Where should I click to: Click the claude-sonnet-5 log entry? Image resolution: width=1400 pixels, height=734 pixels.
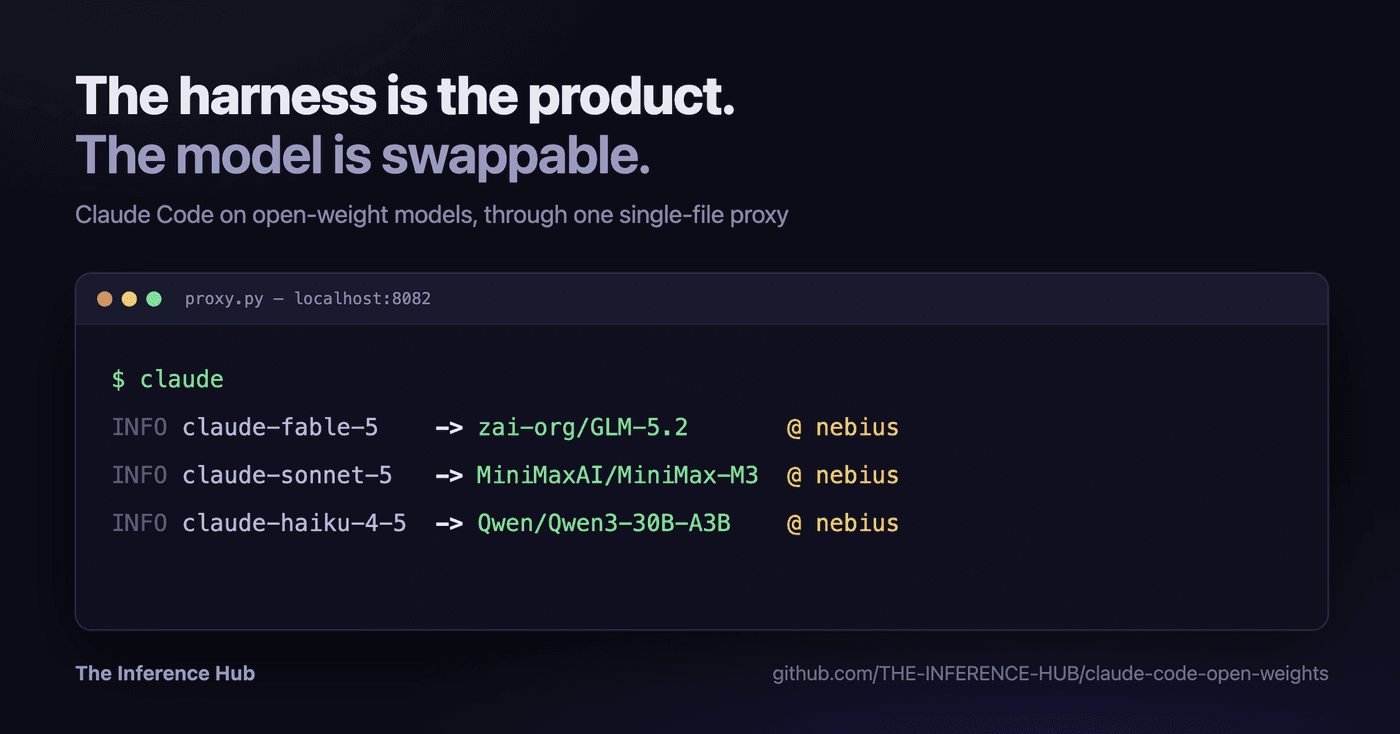(287, 475)
